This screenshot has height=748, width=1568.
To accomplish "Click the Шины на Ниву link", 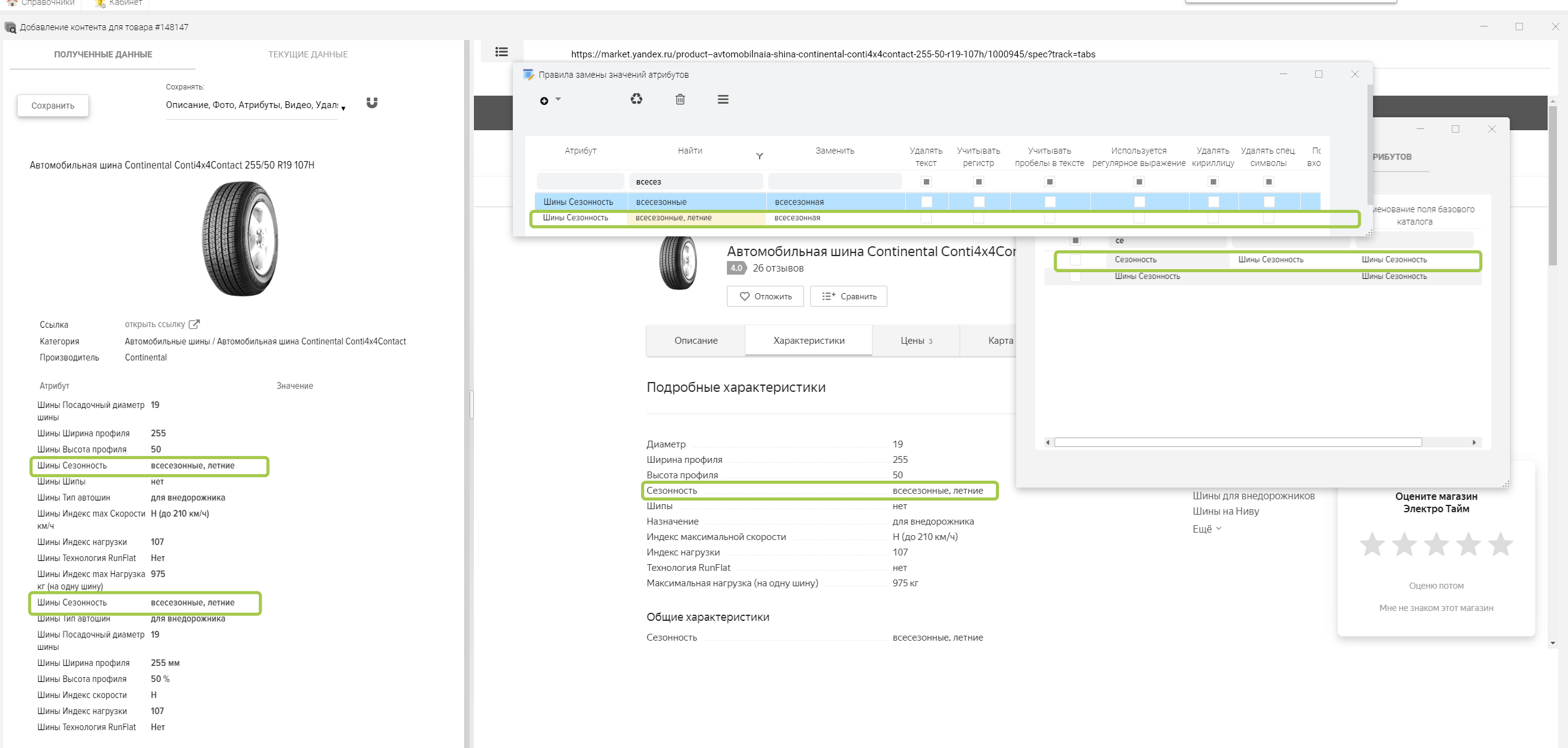I will click(x=1226, y=512).
